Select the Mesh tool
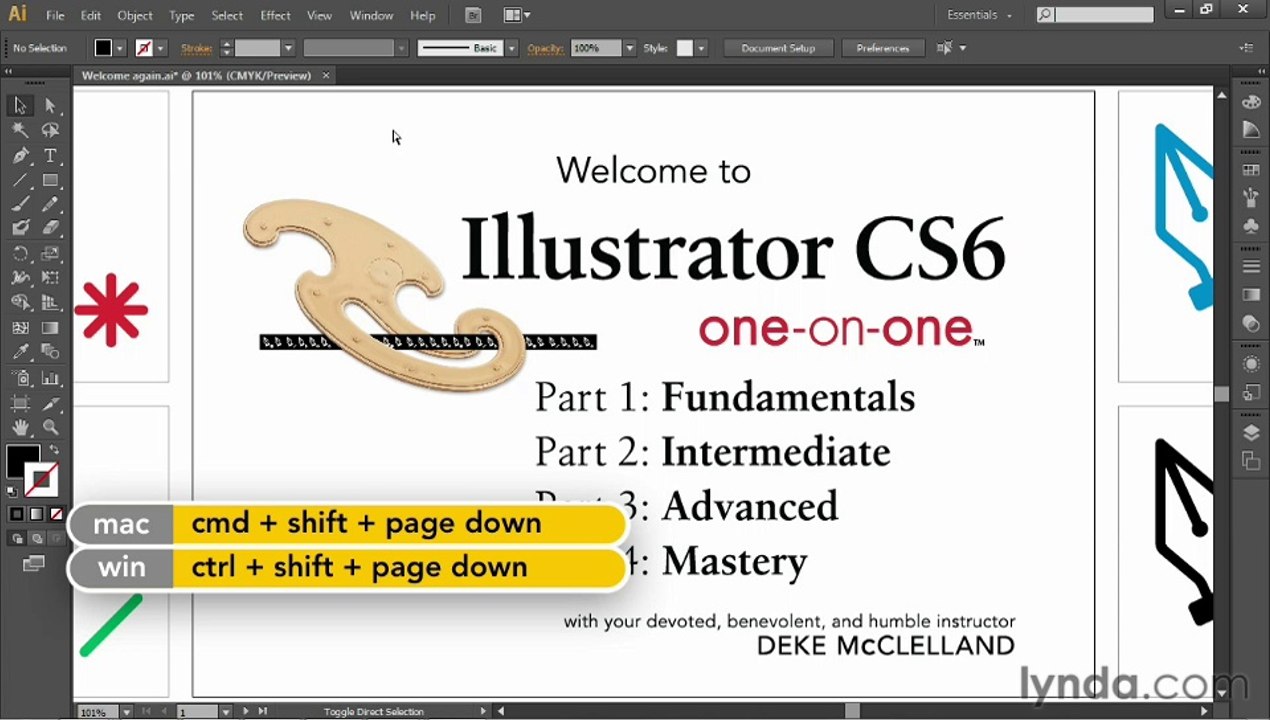 point(20,328)
